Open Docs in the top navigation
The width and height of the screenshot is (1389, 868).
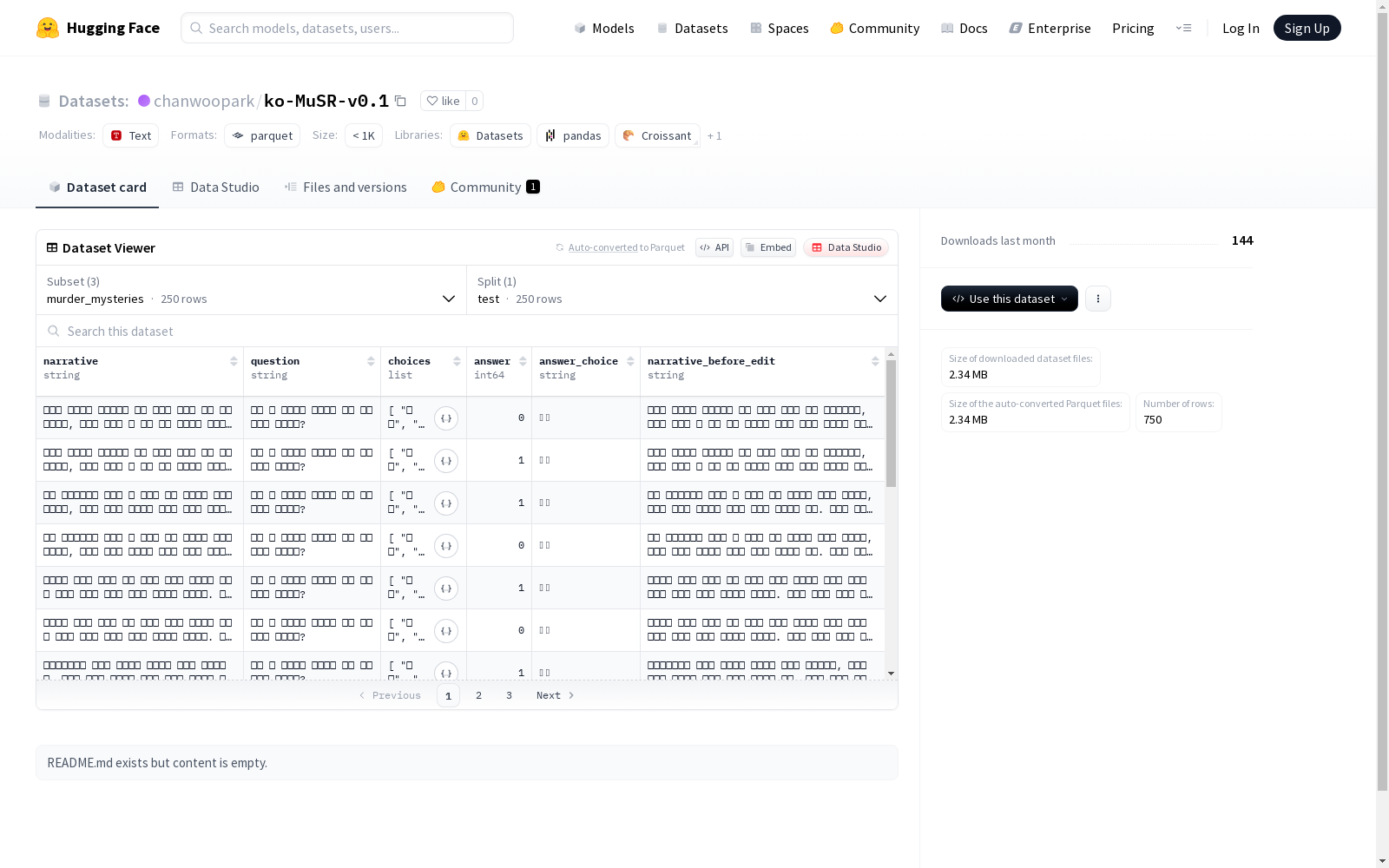(964, 28)
